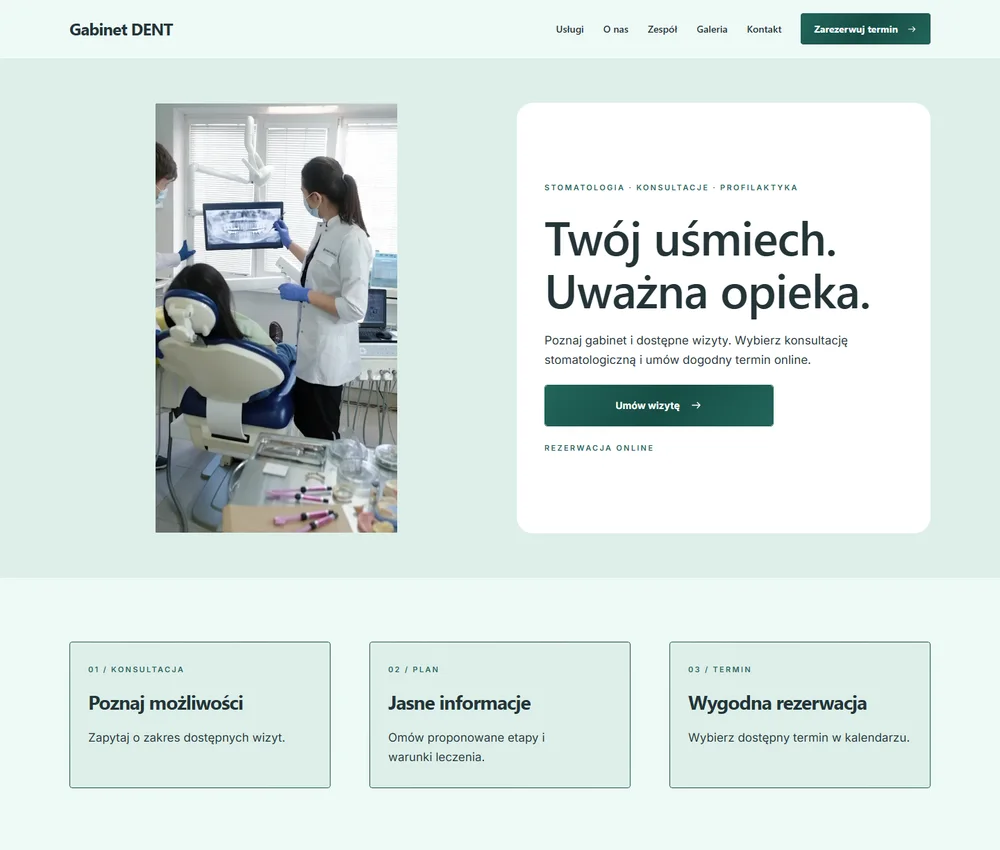
Task: Click the text Wybierz dostępny termin w kalendarzu
Action: coord(799,738)
